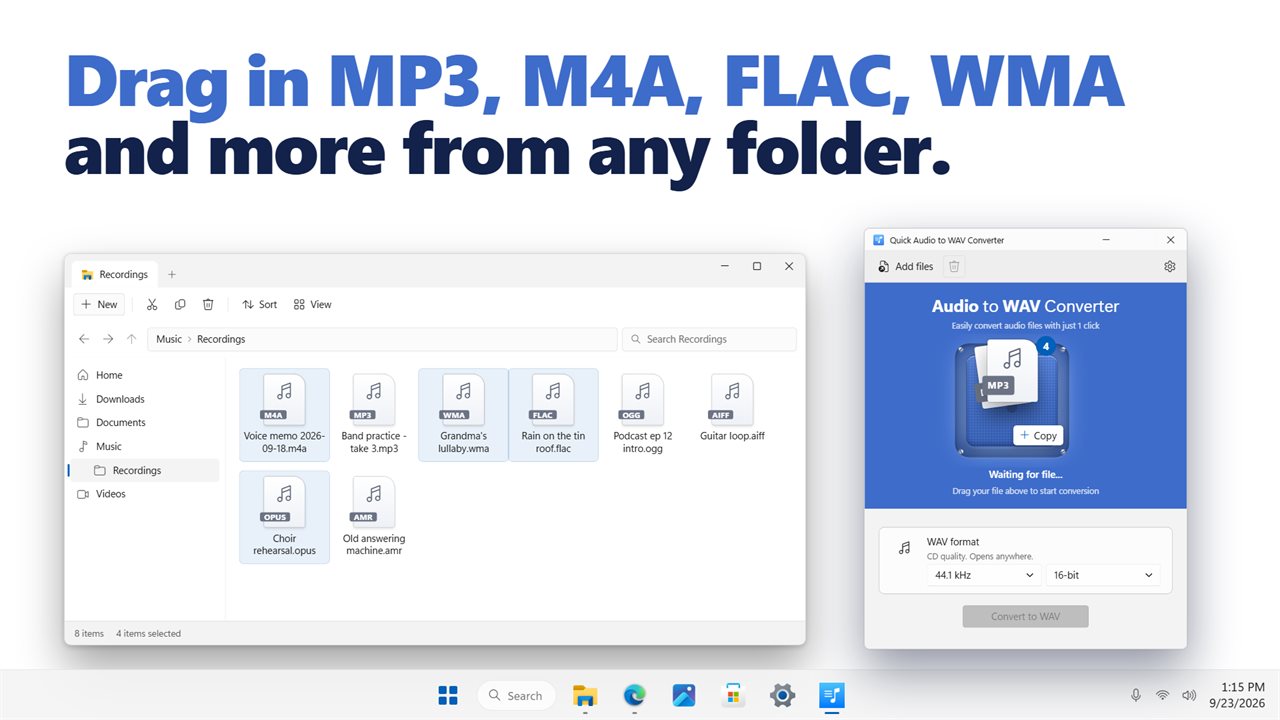Click Add files in the WAV Converter
The width and height of the screenshot is (1280, 720).
(906, 267)
